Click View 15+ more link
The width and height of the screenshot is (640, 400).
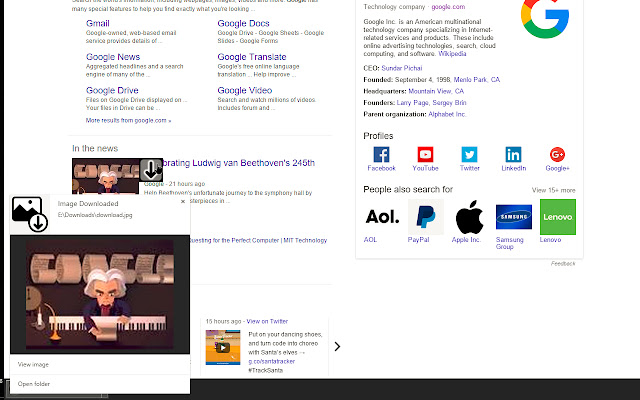[553, 190]
